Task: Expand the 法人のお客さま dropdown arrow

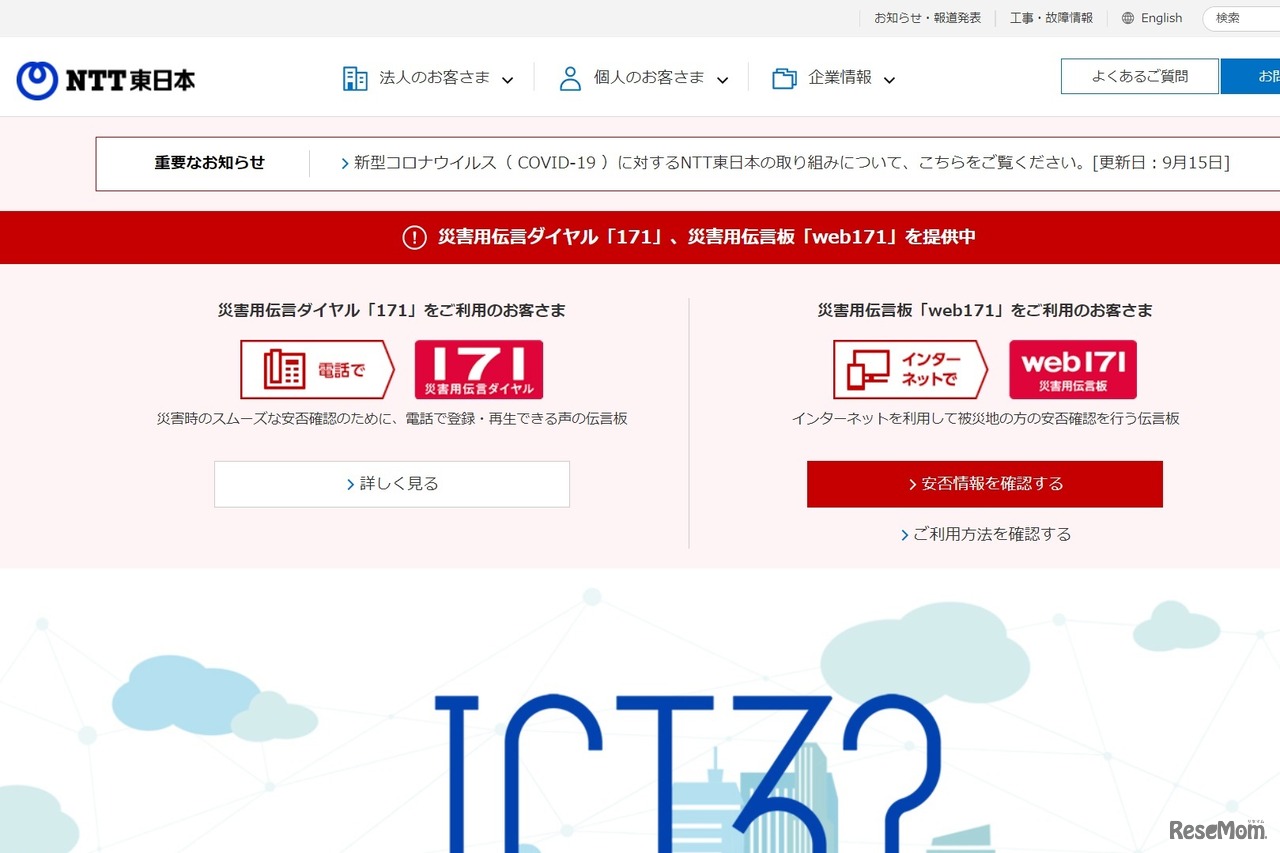Action: pyautogui.click(x=507, y=80)
